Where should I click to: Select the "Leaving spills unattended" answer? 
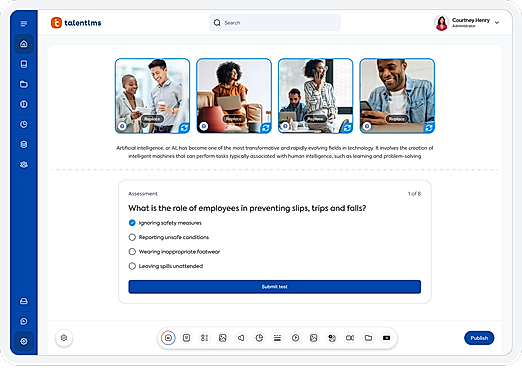[132, 266]
